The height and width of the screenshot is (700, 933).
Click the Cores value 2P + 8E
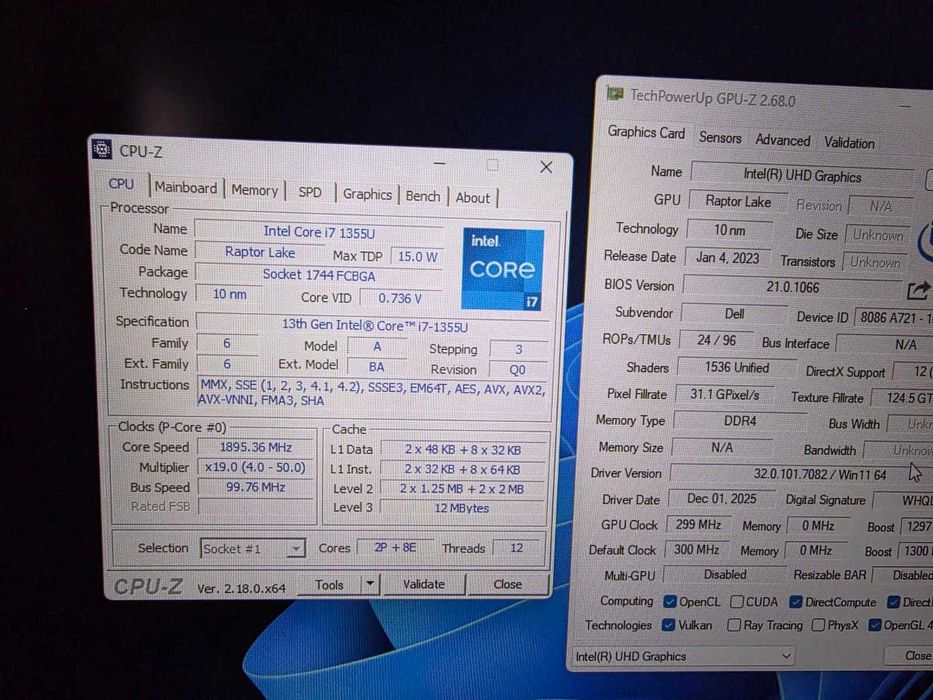coord(395,548)
